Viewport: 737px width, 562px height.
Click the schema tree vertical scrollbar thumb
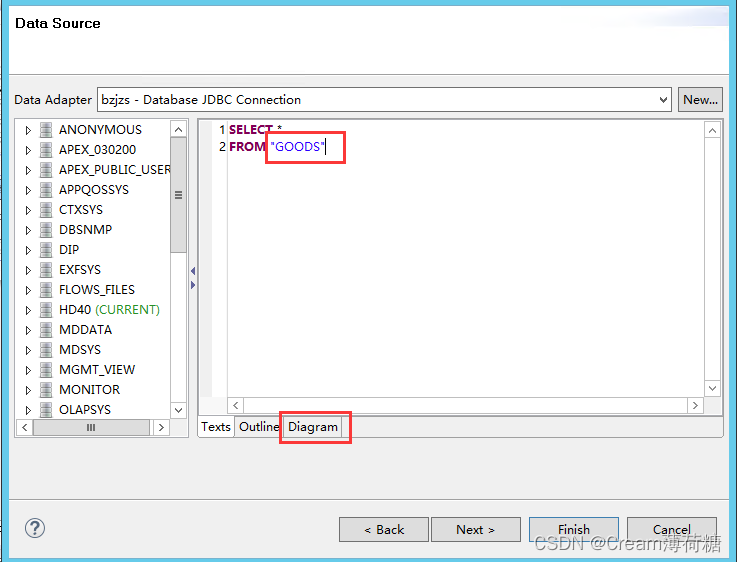pyautogui.click(x=179, y=195)
